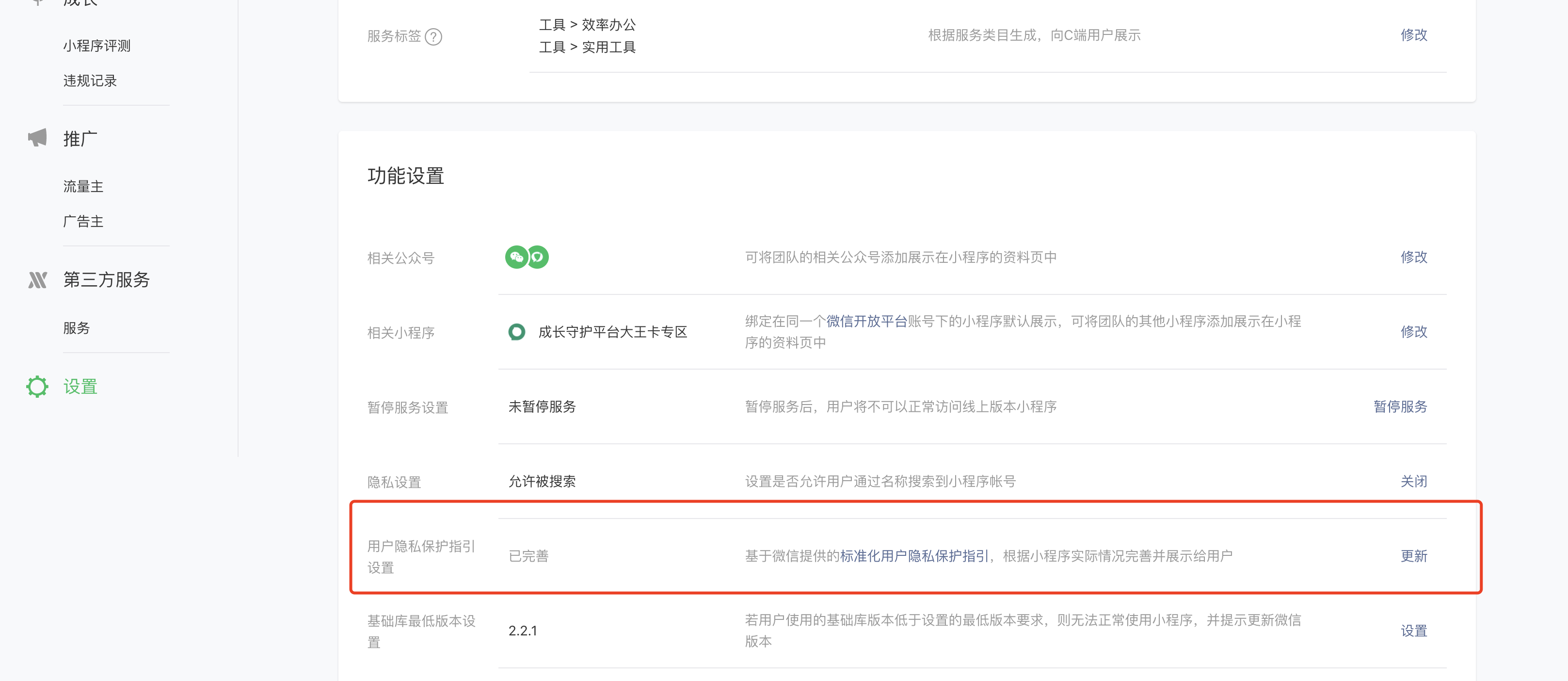This screenshot has width=1568, height=681.
Task: Click the question mark beside 服务标签
Action: [x=433, y=37]
